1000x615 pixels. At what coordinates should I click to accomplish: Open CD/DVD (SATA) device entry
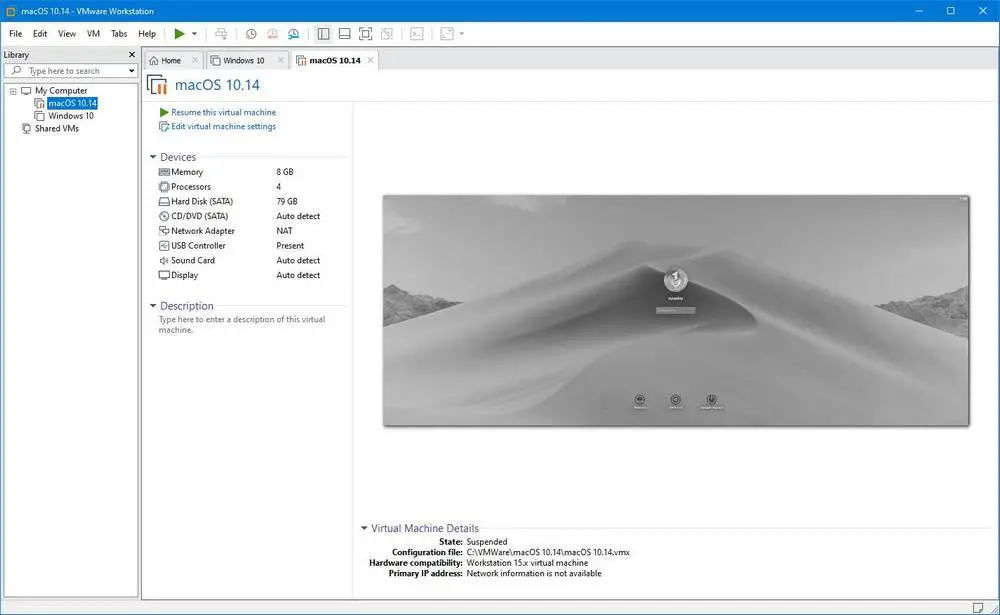[200, 216]
